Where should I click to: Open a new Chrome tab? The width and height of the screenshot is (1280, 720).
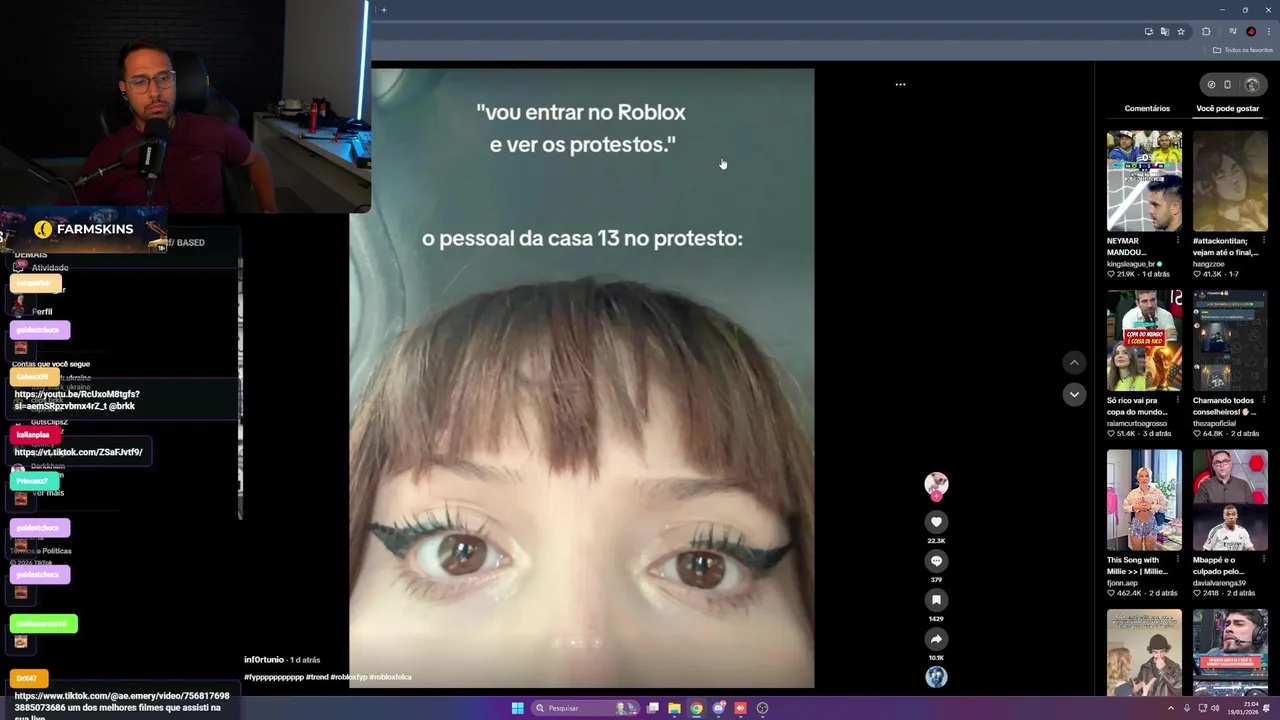point(383,10)
